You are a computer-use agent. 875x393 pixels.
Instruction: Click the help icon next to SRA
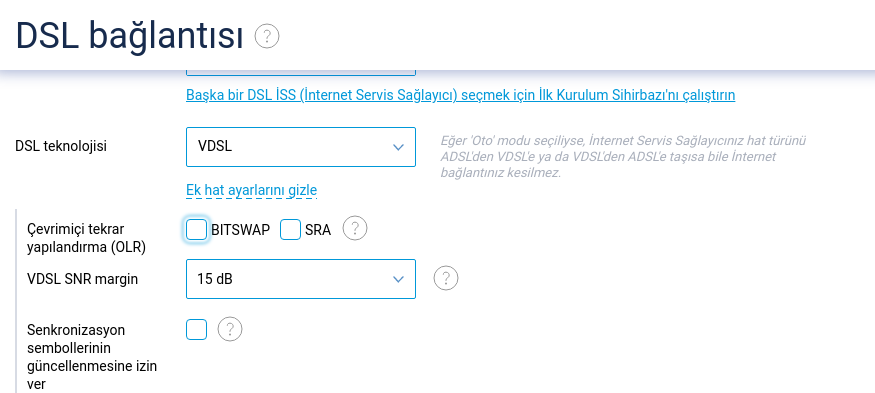(355, 229)
